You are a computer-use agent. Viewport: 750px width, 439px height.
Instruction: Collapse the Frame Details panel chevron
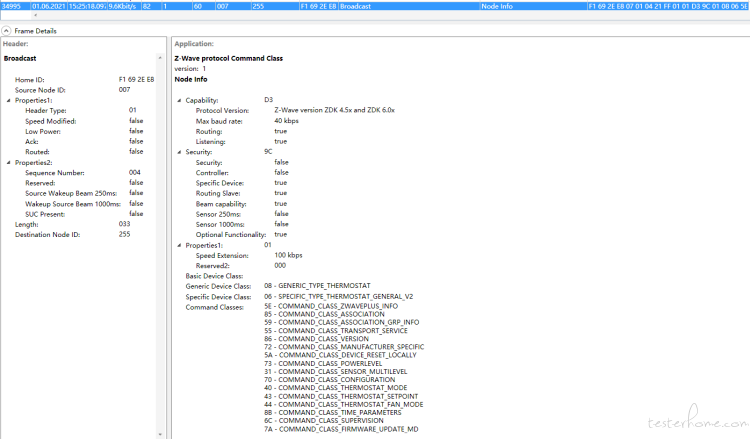click(6, 31)
